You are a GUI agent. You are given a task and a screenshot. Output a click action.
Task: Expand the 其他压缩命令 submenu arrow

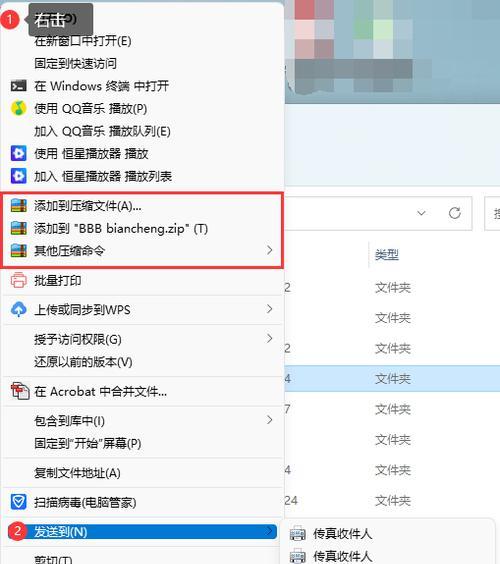point(269,250)
